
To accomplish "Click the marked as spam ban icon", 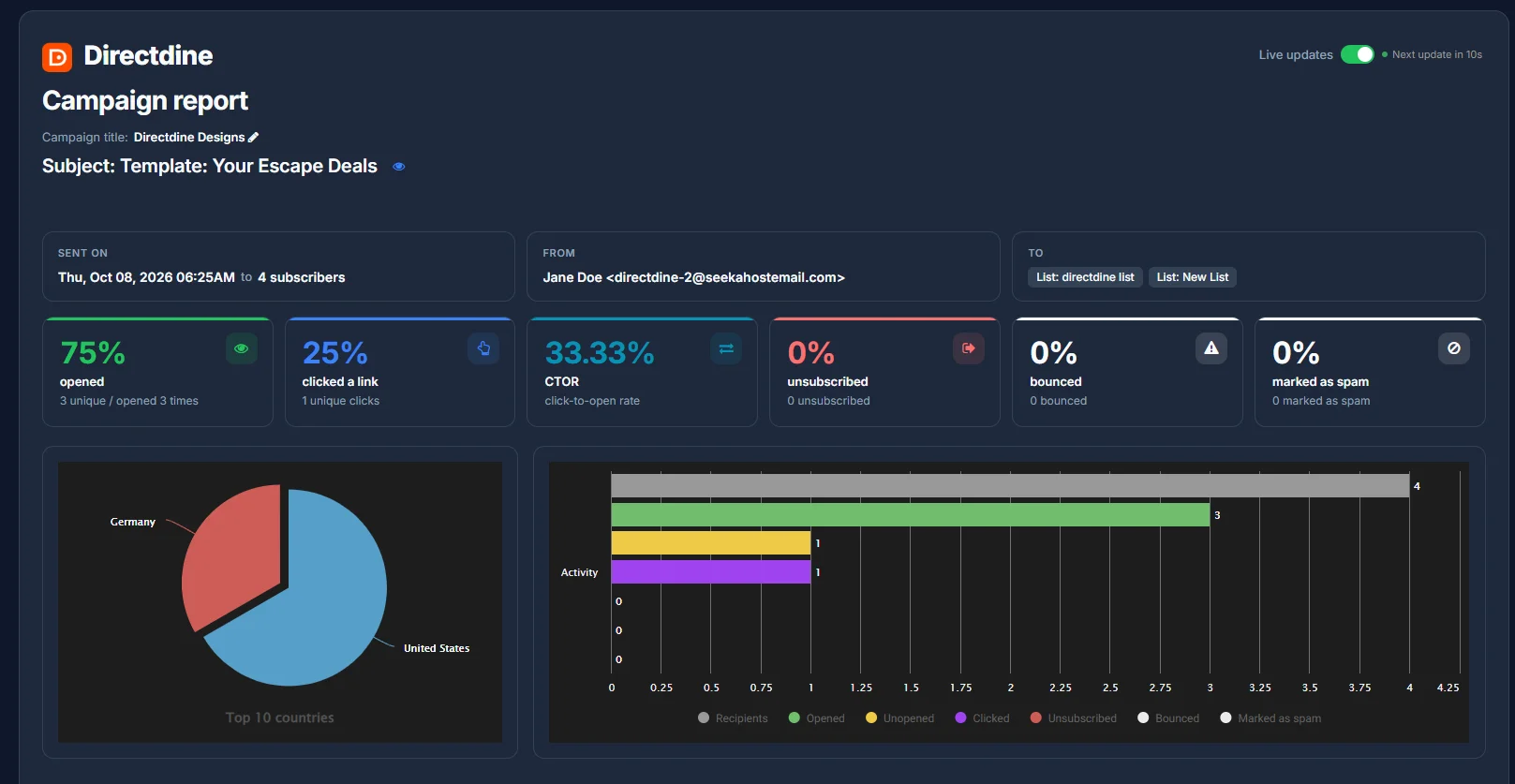I will click(1454, 348).
